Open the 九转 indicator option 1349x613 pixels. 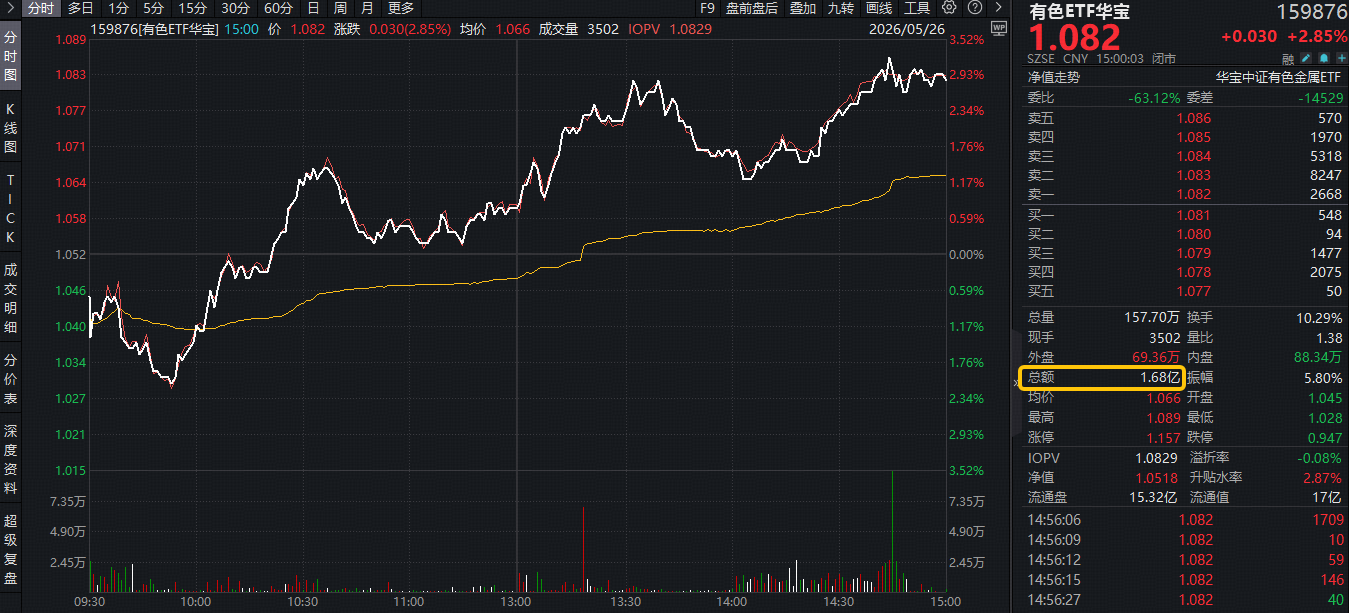(x=841, y=8)
